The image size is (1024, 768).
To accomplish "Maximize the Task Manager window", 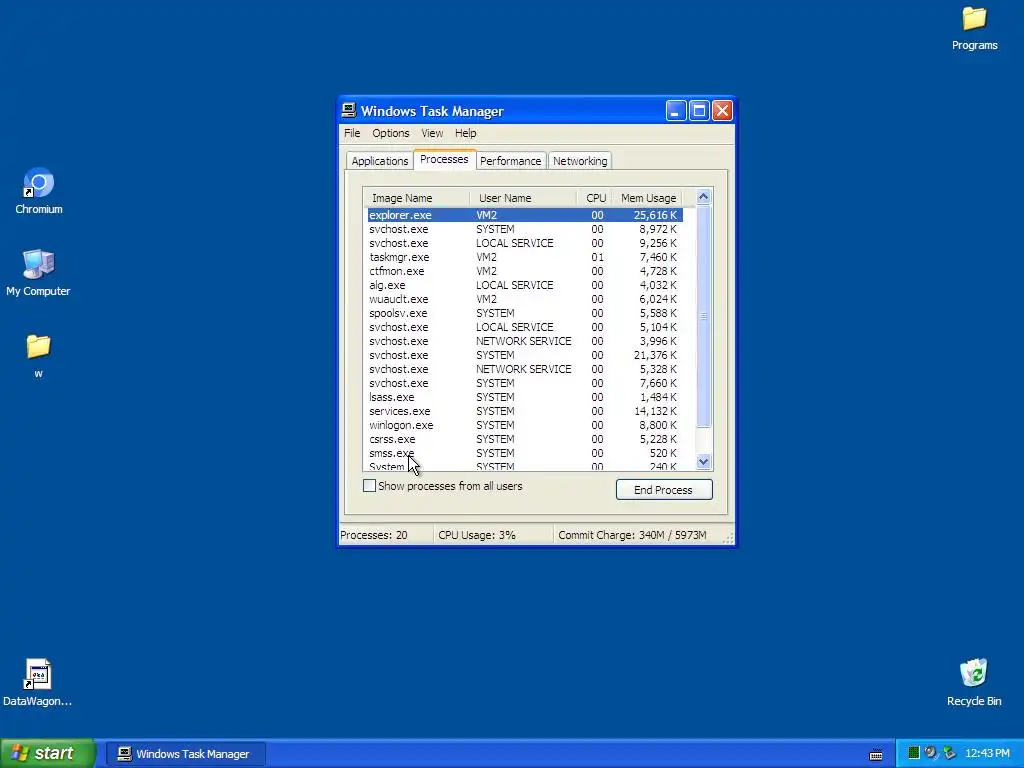I will click(x=699, y=111).
